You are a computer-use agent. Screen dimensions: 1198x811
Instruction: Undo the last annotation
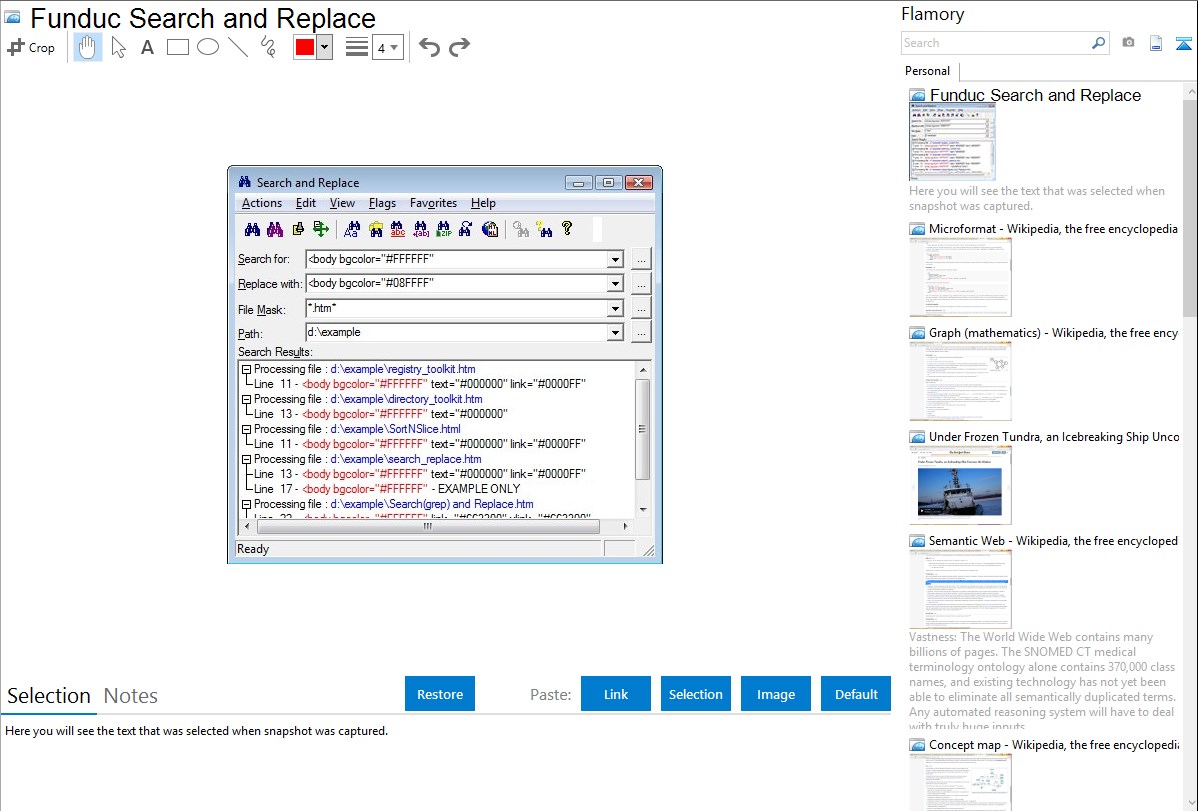[429, 47]
